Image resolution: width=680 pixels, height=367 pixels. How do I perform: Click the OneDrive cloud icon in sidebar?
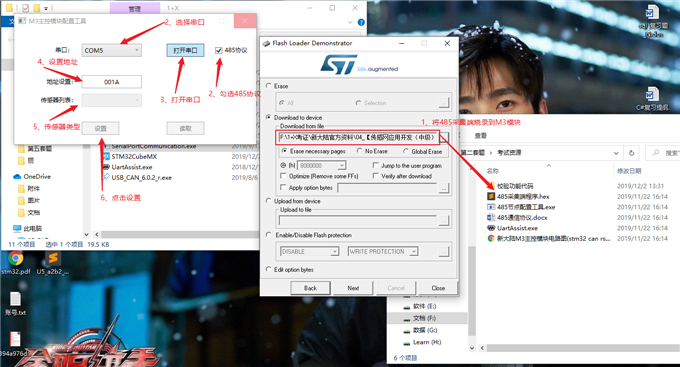[x=17, y=177]
